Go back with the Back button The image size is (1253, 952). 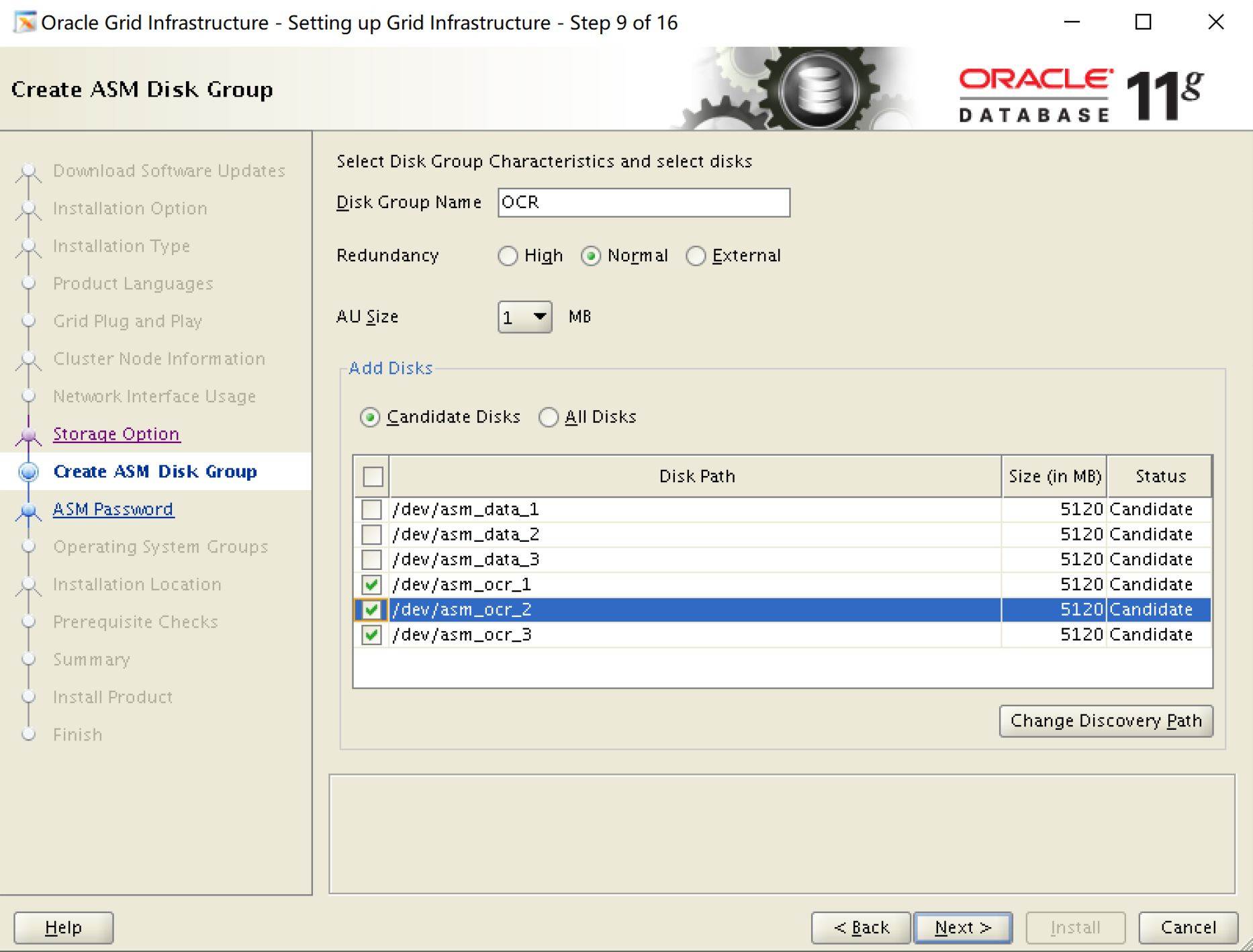coord(861,927)
